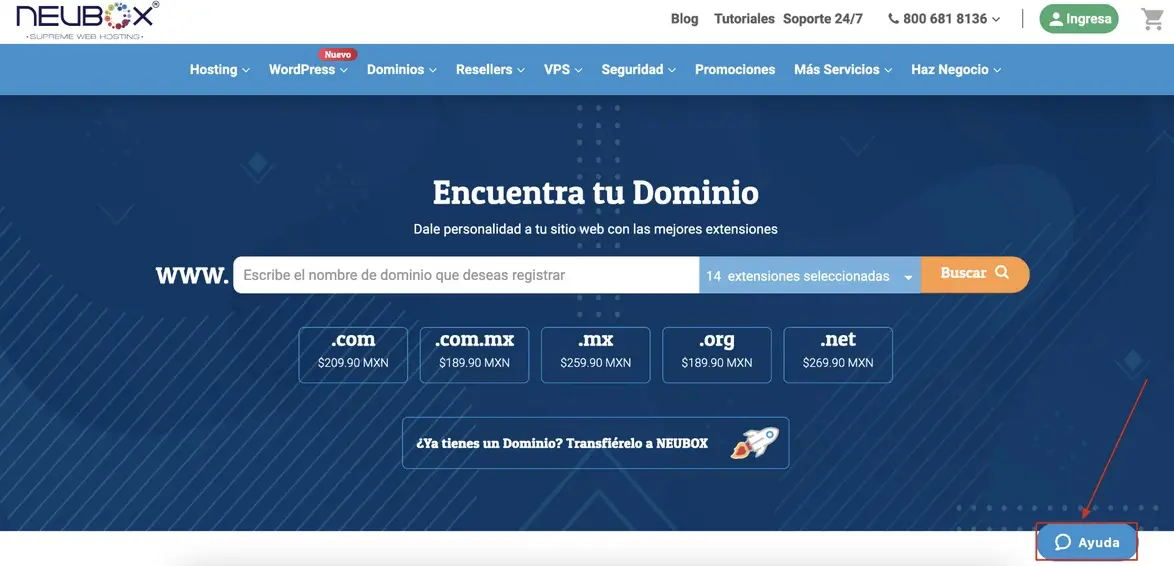Select the .mx extension card
The height and width of the screenshot is (566, 1174).
pyautogui.click(x=596, y=355)
